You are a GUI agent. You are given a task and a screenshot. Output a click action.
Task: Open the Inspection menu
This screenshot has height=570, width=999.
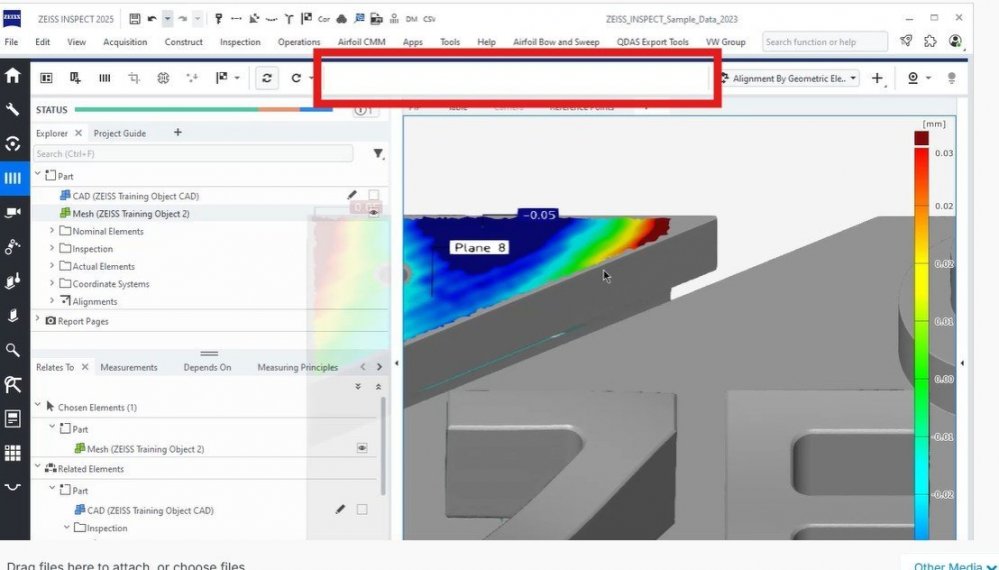coord(240,42)
